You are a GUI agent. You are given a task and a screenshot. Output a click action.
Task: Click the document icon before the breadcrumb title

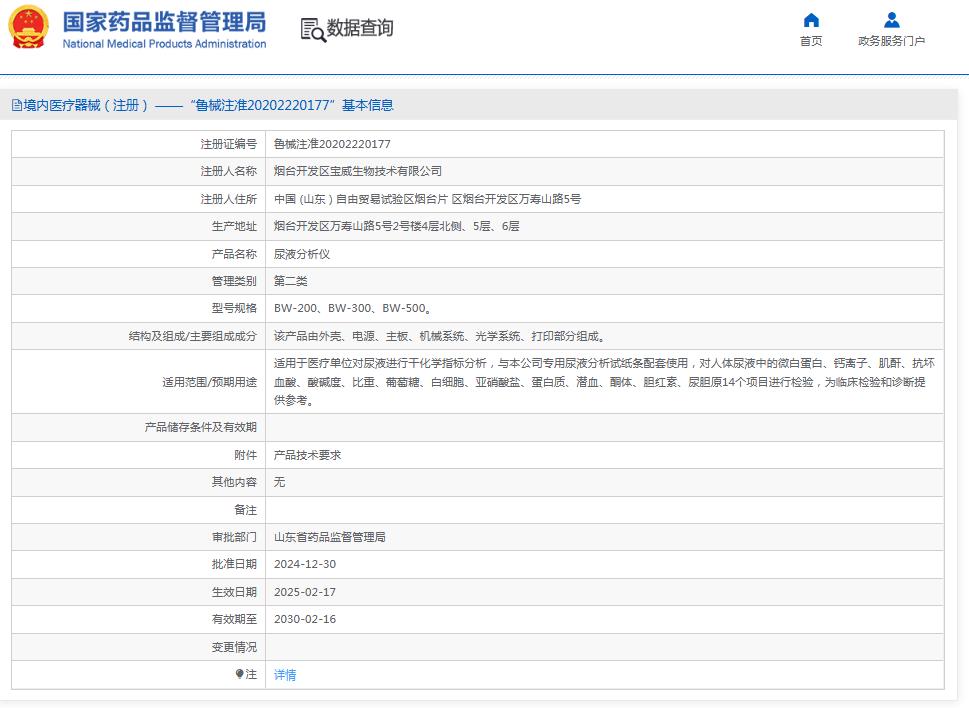[x=16, y=105]
